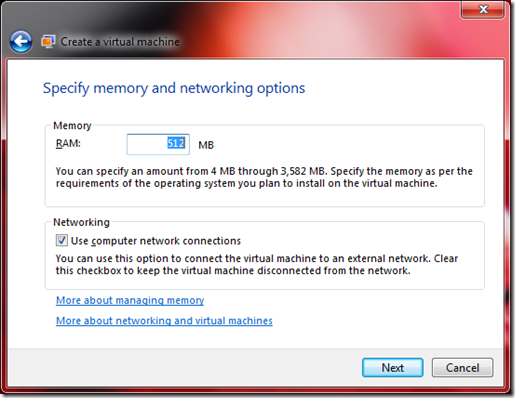Click the Memory group box title
The height and width of the screenshot is (398, 515).
coord(72,126)
